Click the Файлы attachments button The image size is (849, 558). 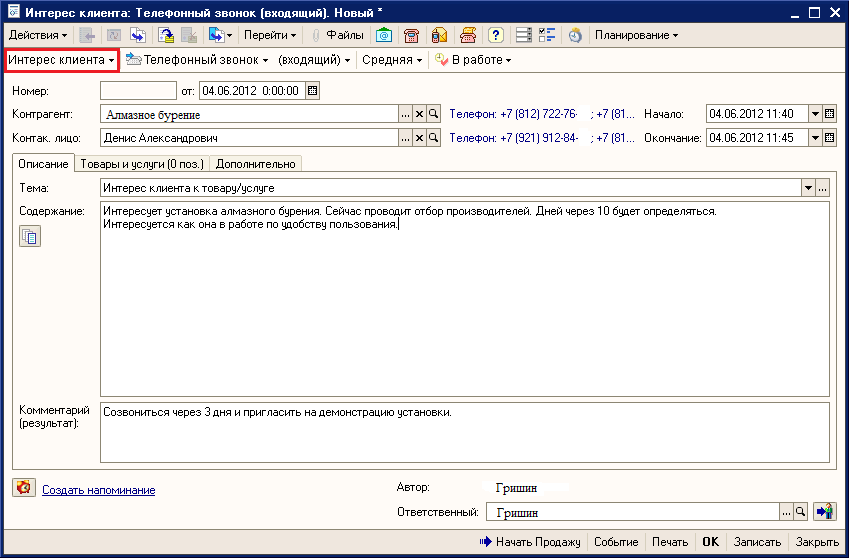[338, 35]
